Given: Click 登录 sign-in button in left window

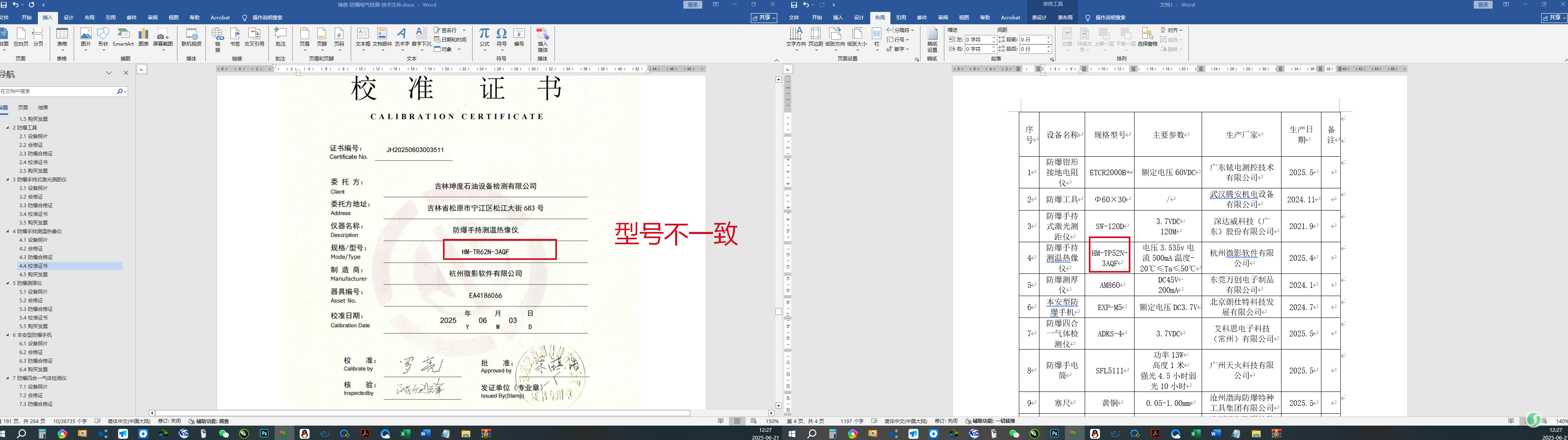Looking at the screenshot, I should point(693,5).
